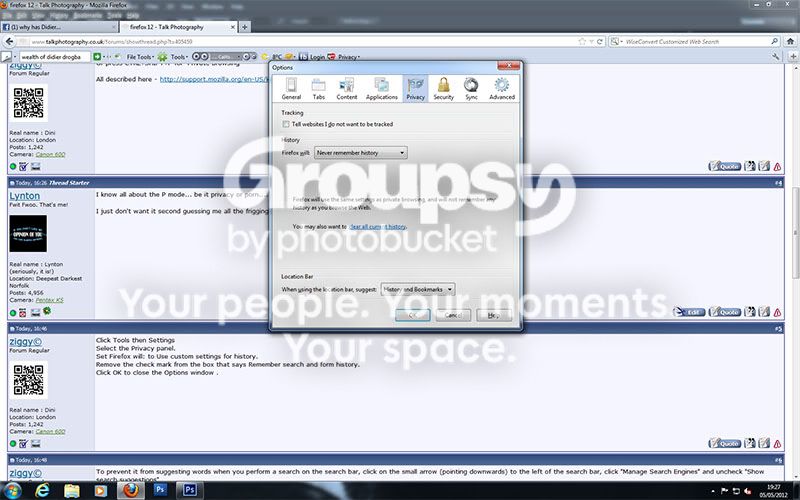Screen dimensions: 800x500
Task: Click green gear icon beside Tools
Action: click(x=162, y=57)
